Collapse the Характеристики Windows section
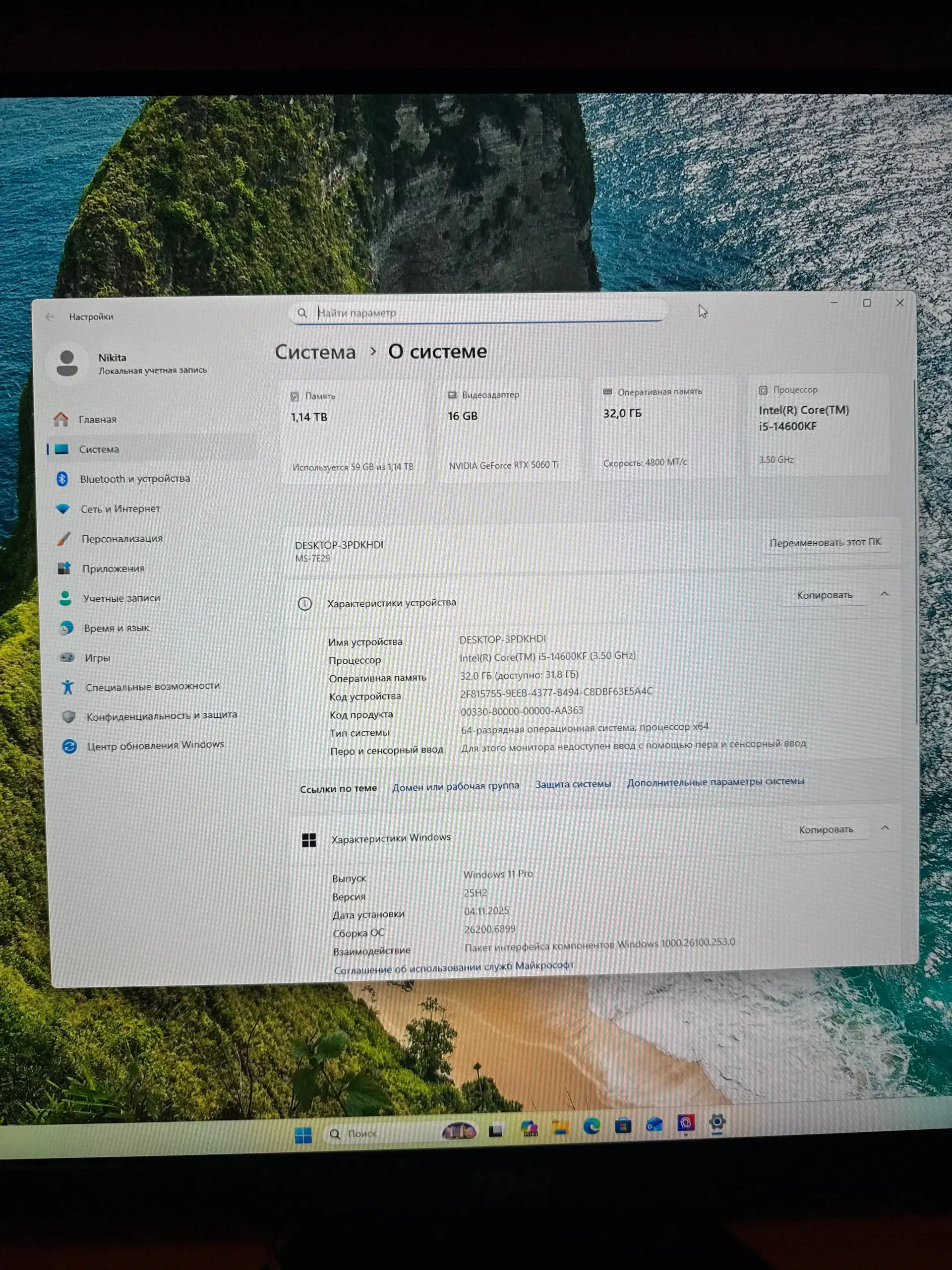952x1270 pixels. 885,828
